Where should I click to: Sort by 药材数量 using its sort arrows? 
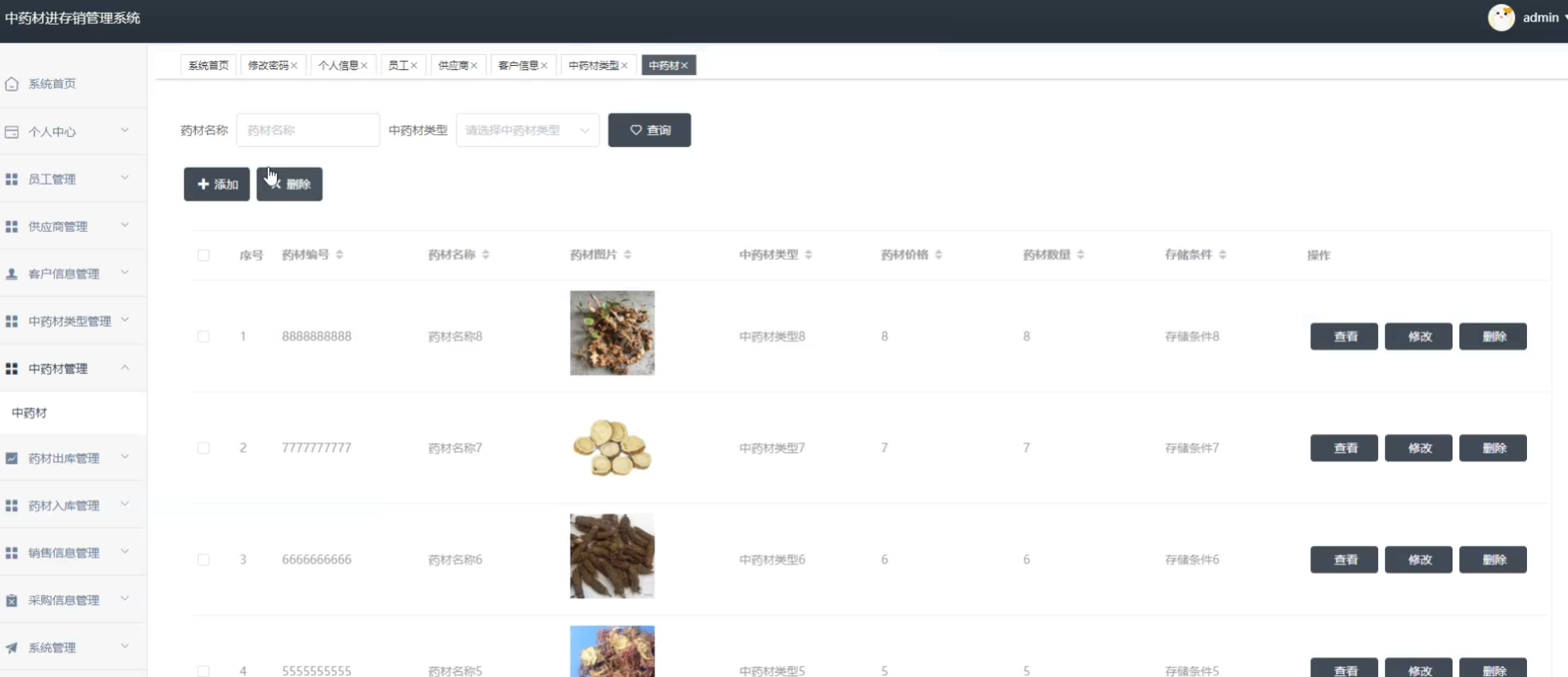coord(1080,255)
